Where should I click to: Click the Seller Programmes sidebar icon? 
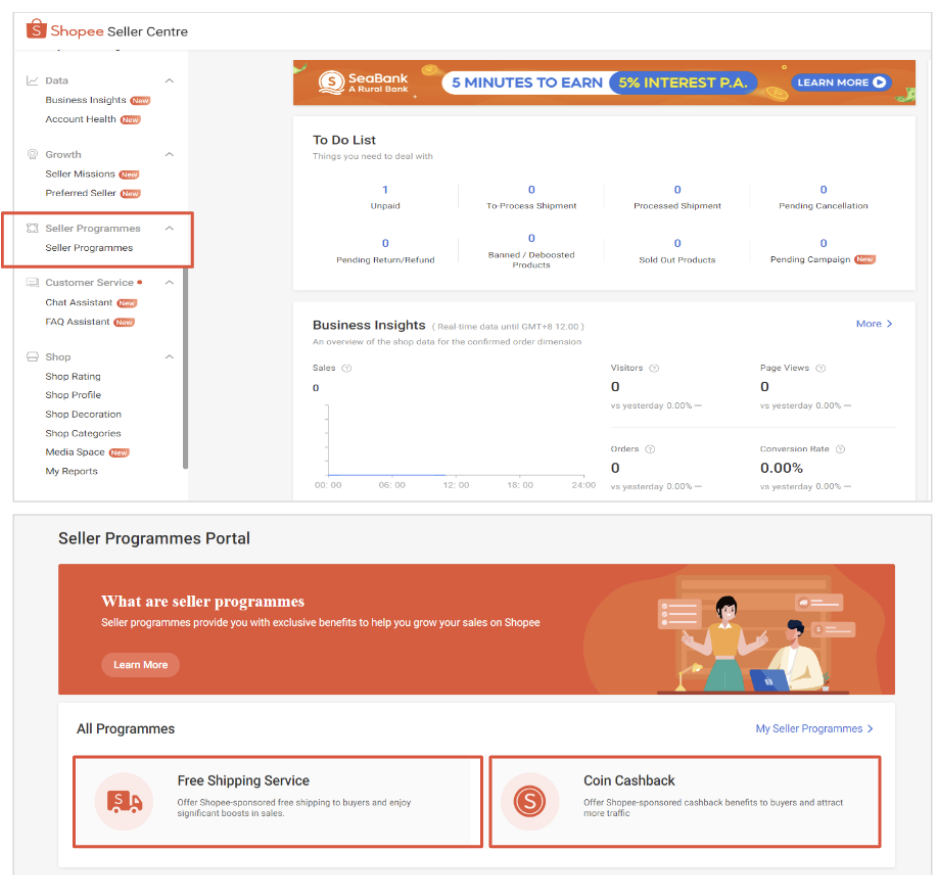point(33,228)
